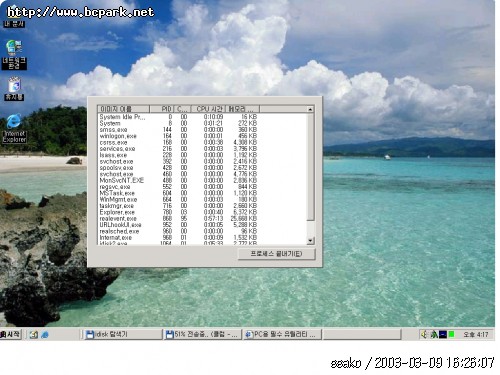Select winlogon.exe in process list
500x375 pixels.
[178, 136]
